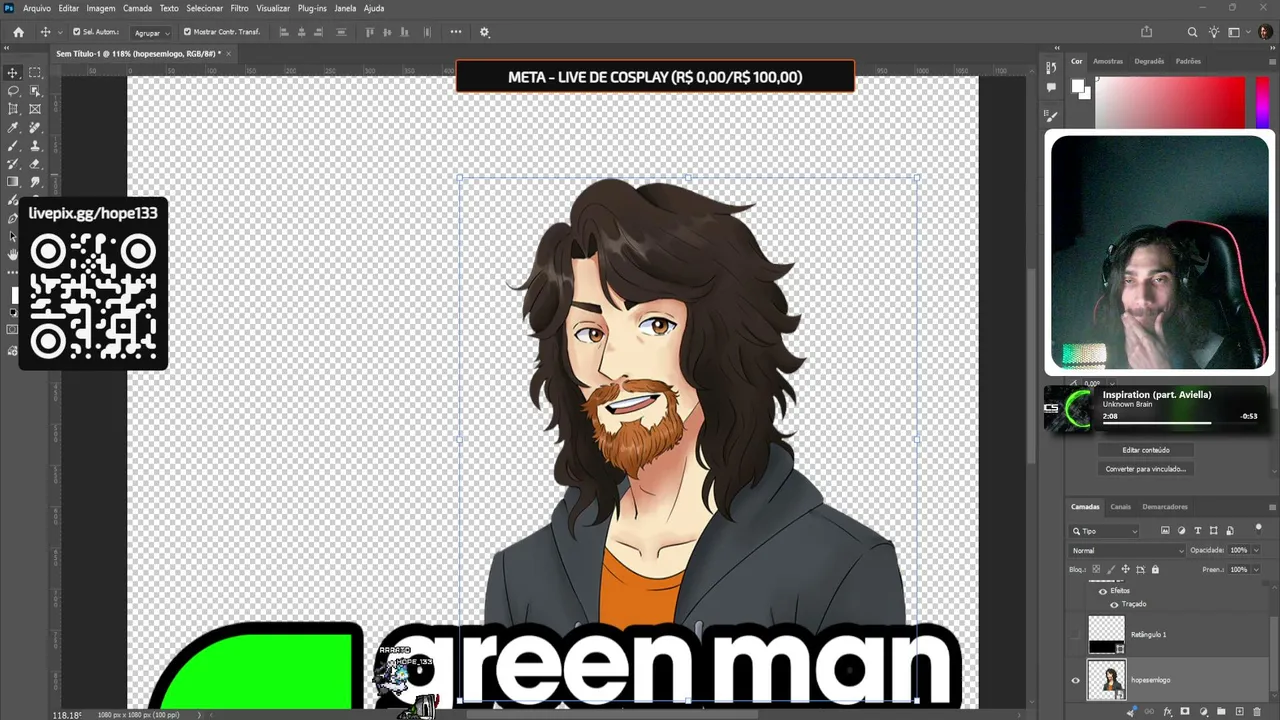Open the Move tool preset dropdown arrow
Image resolution: width=1280 pixels, height=720 pixels.
[x=61, y=32]
